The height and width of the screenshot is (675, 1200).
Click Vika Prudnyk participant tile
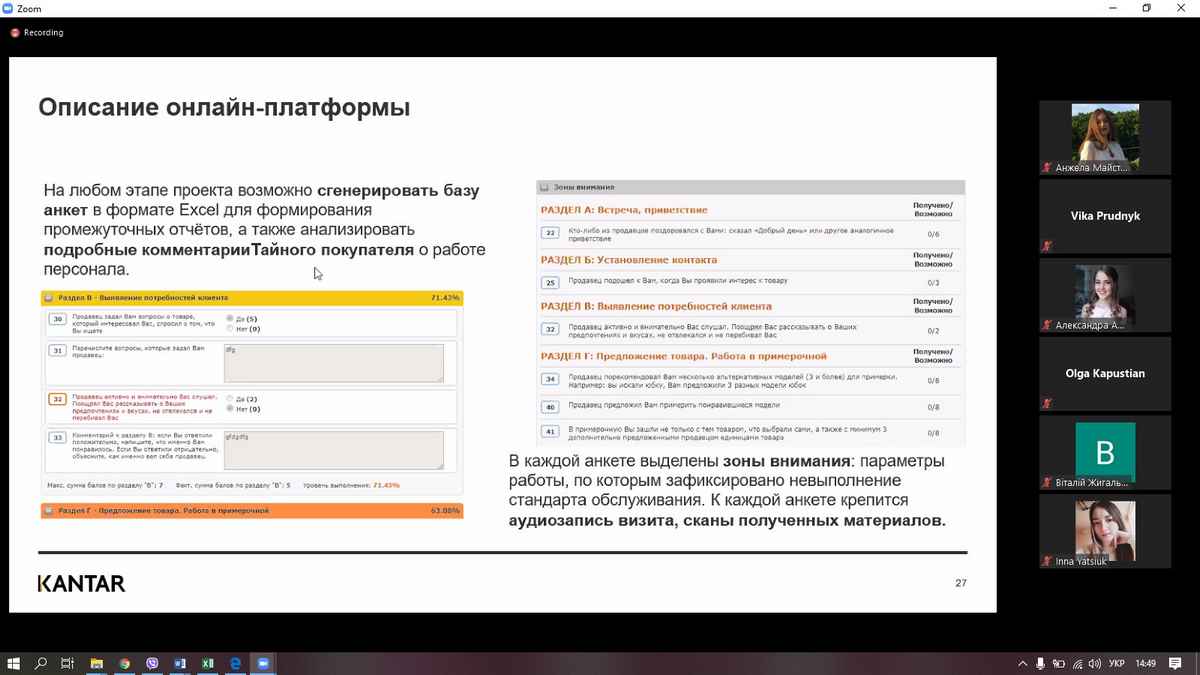click(1104, 216)
